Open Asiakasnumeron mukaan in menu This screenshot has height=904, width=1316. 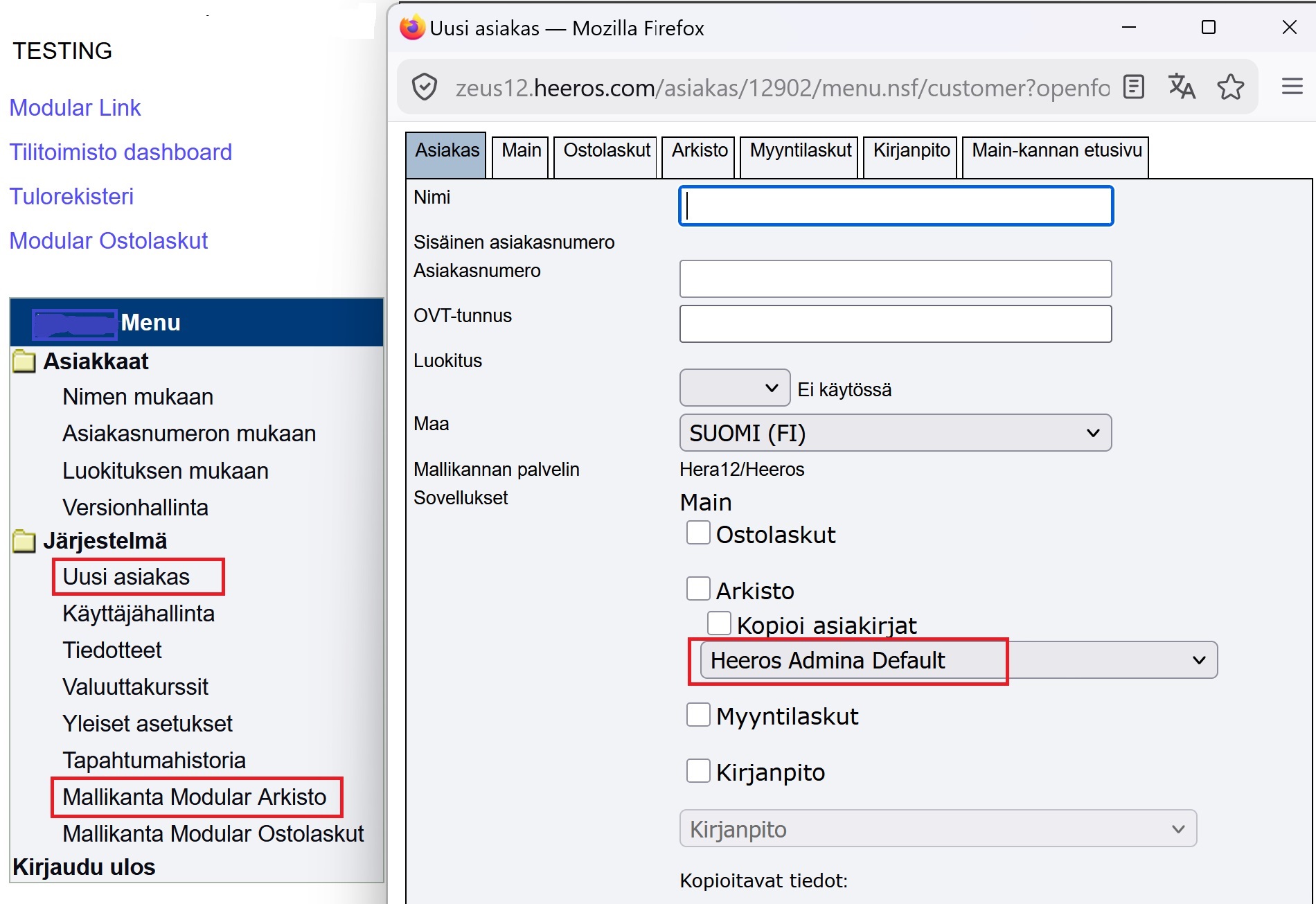click(189, 434)
